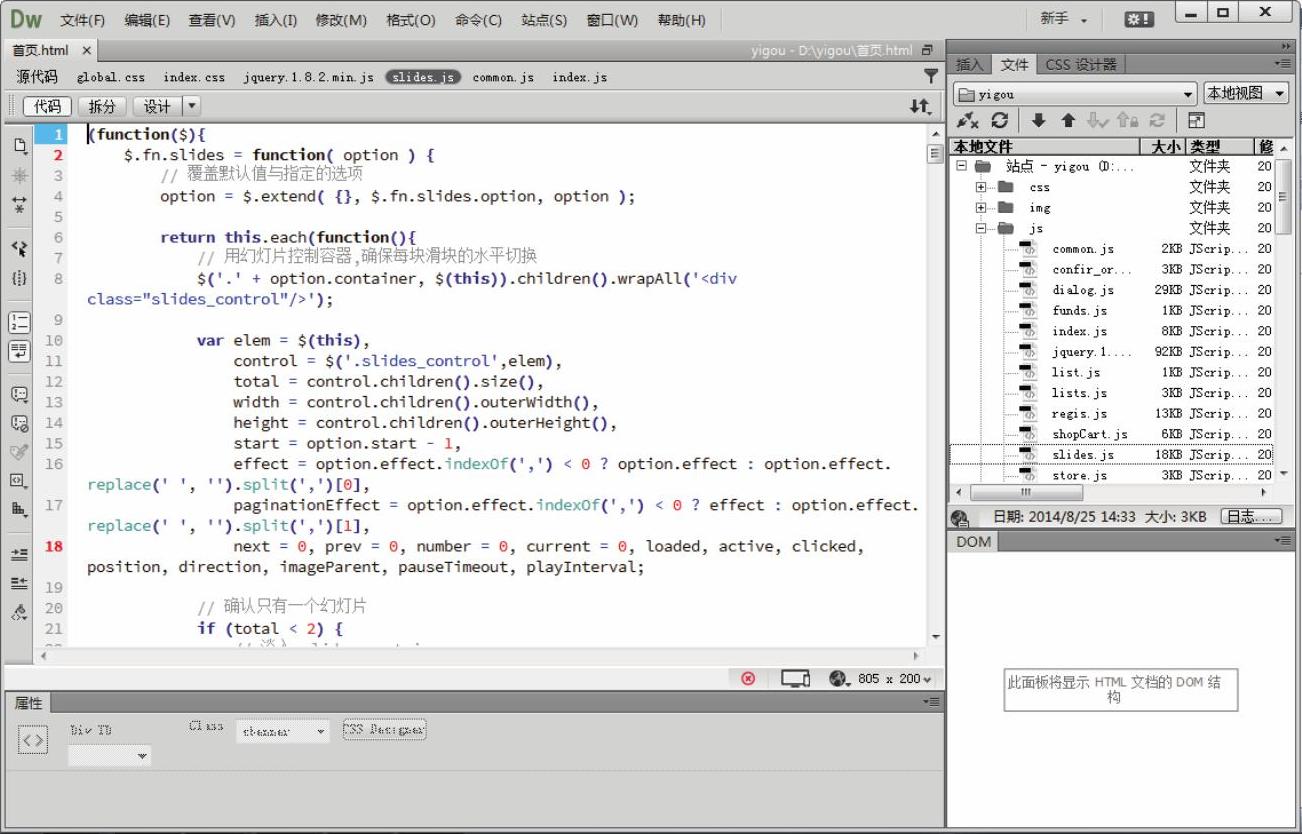Expand the css folder in file tree
The image size is (1302, 834).
point(981,187)
